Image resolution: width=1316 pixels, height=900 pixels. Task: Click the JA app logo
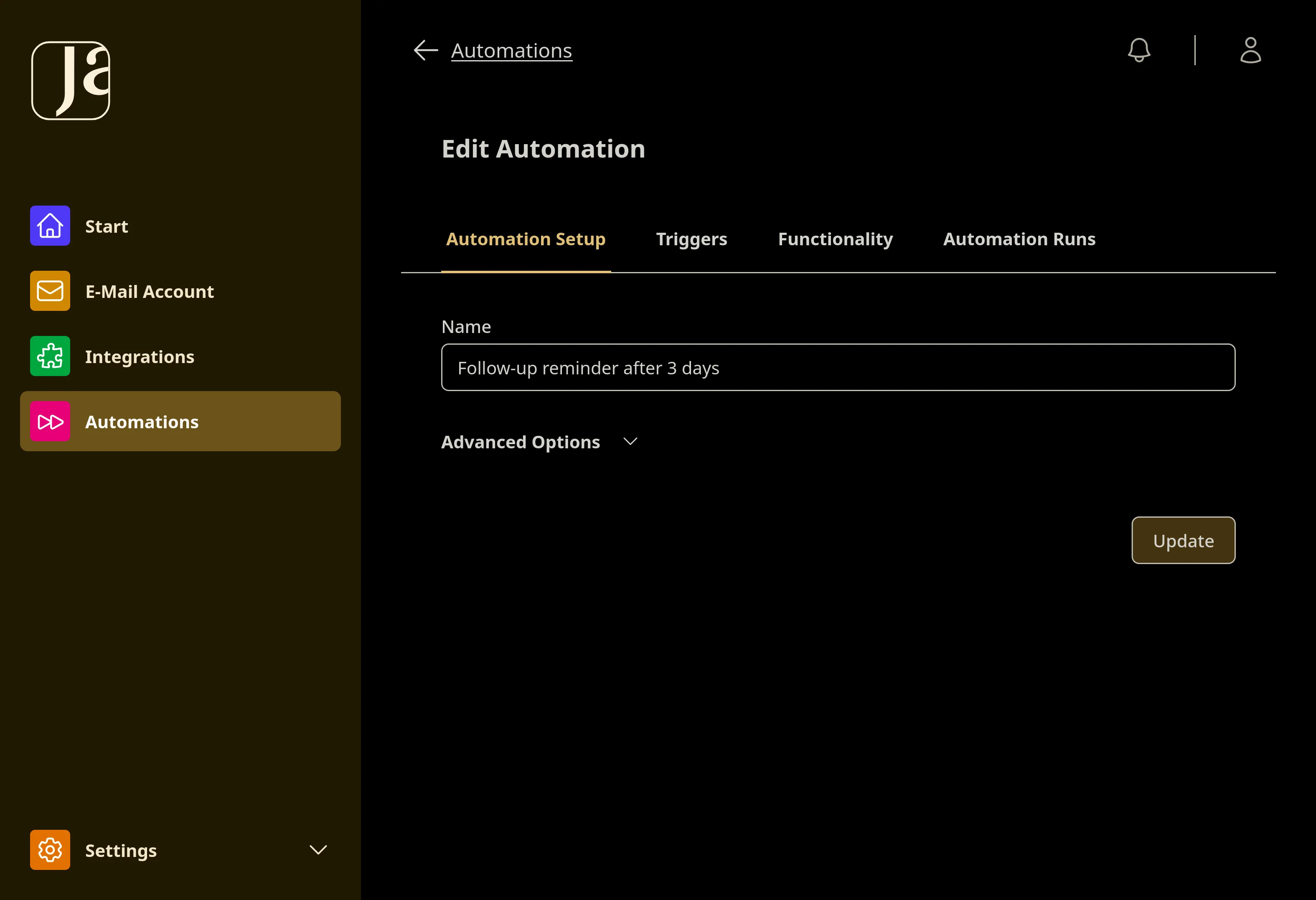[x=71, y=80]
